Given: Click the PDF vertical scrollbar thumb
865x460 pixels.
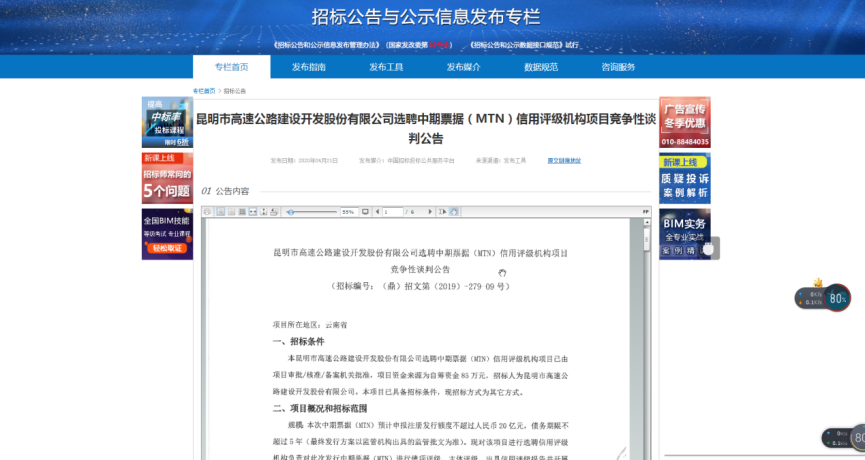Looking at the screenshot, I should pos(647,239).
